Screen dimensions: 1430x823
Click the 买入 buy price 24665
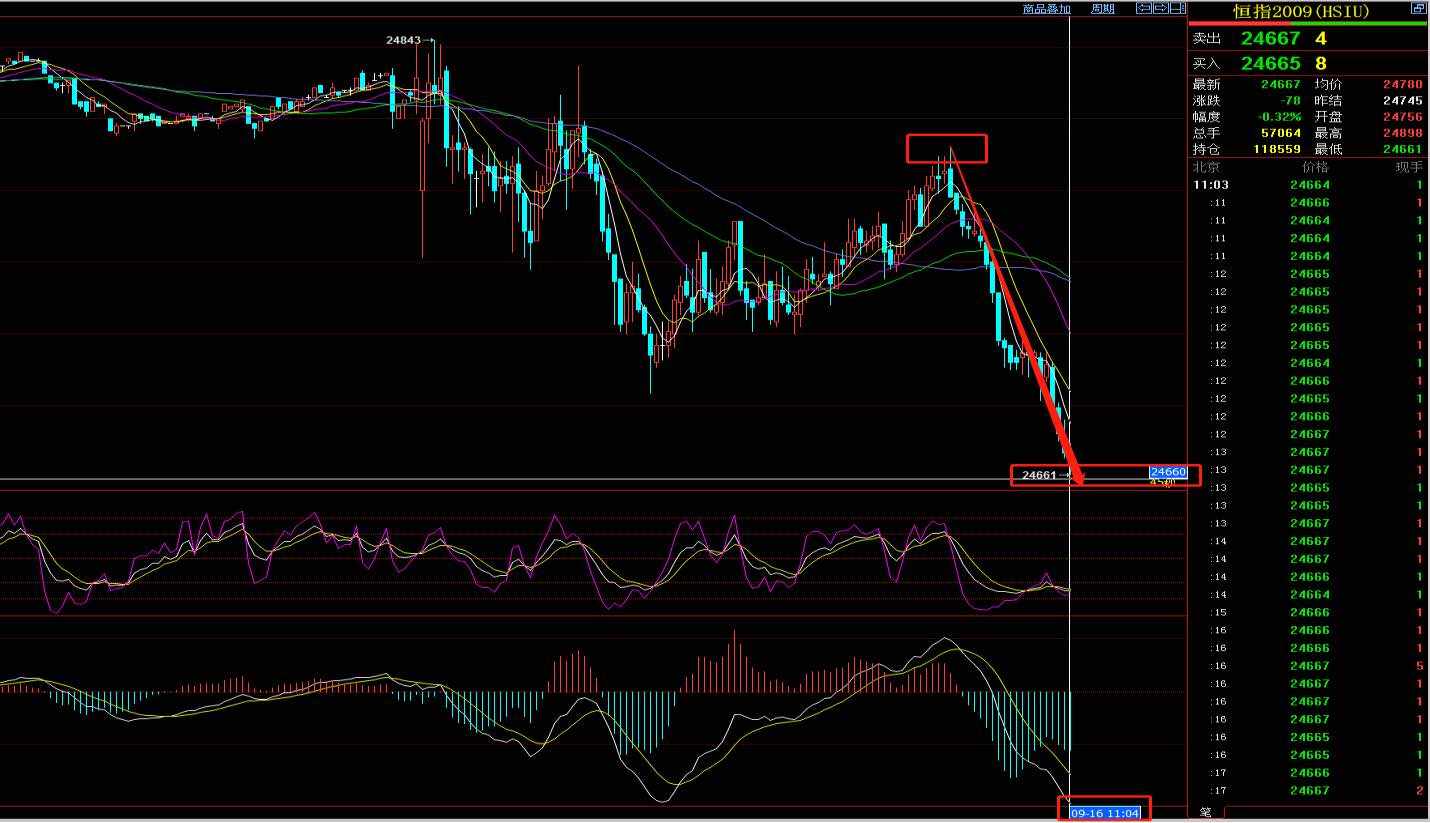pyautogui.click(x=1270, y=63)
